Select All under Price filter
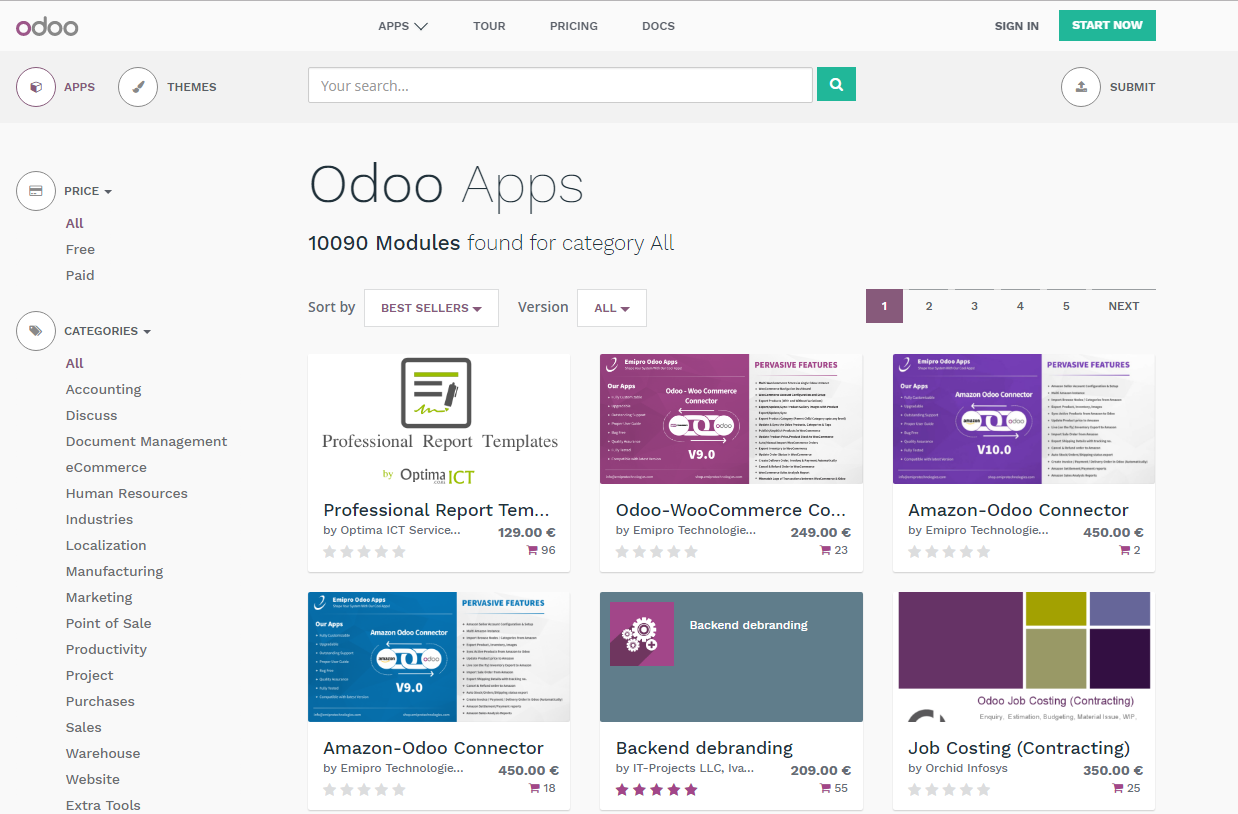Image resolution: width=1238 pixels, height=814 pixels. click(x=75, y=223)
